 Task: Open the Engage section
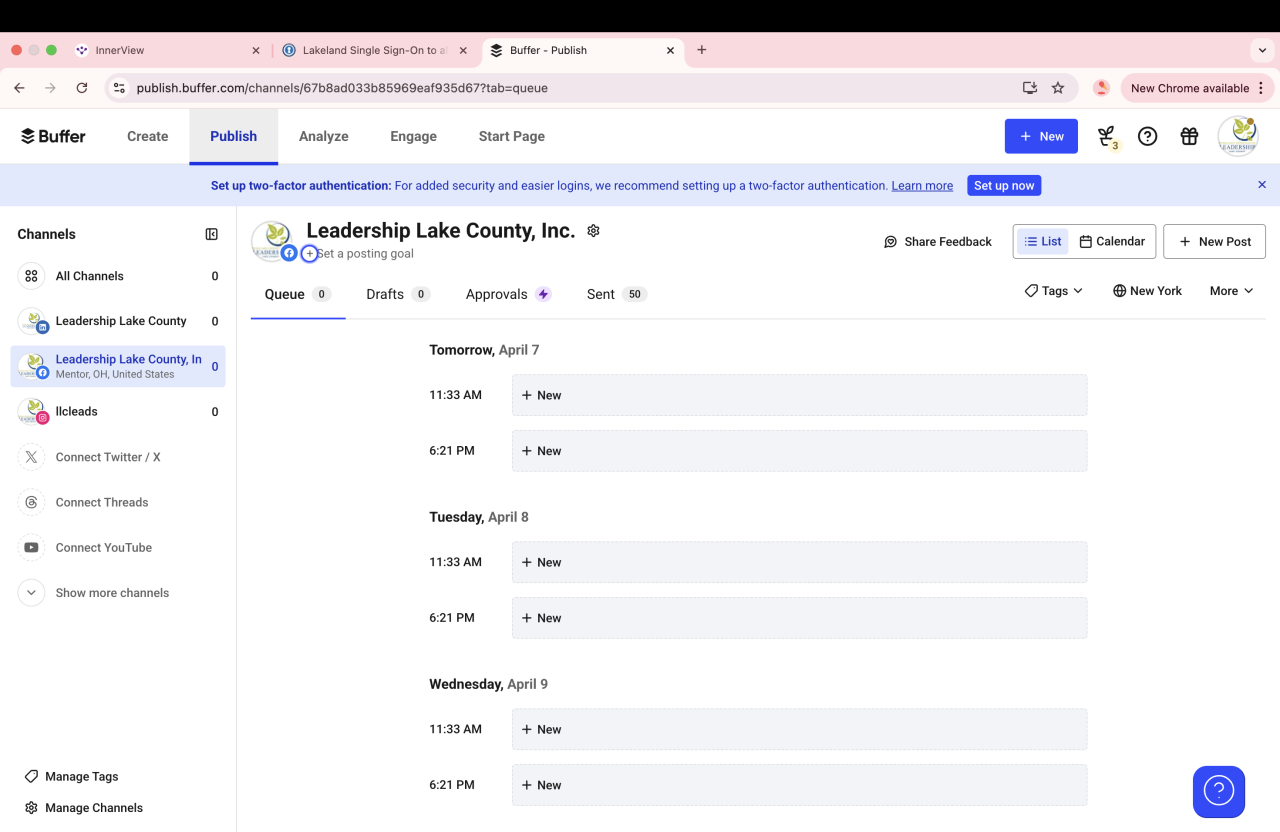[413, 136]
